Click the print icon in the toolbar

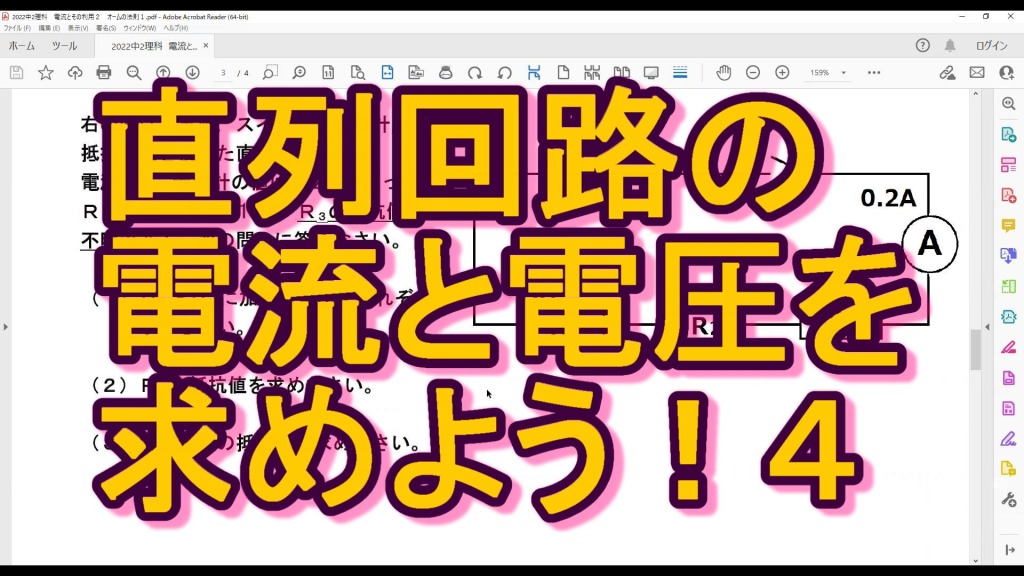pos(104,73)
